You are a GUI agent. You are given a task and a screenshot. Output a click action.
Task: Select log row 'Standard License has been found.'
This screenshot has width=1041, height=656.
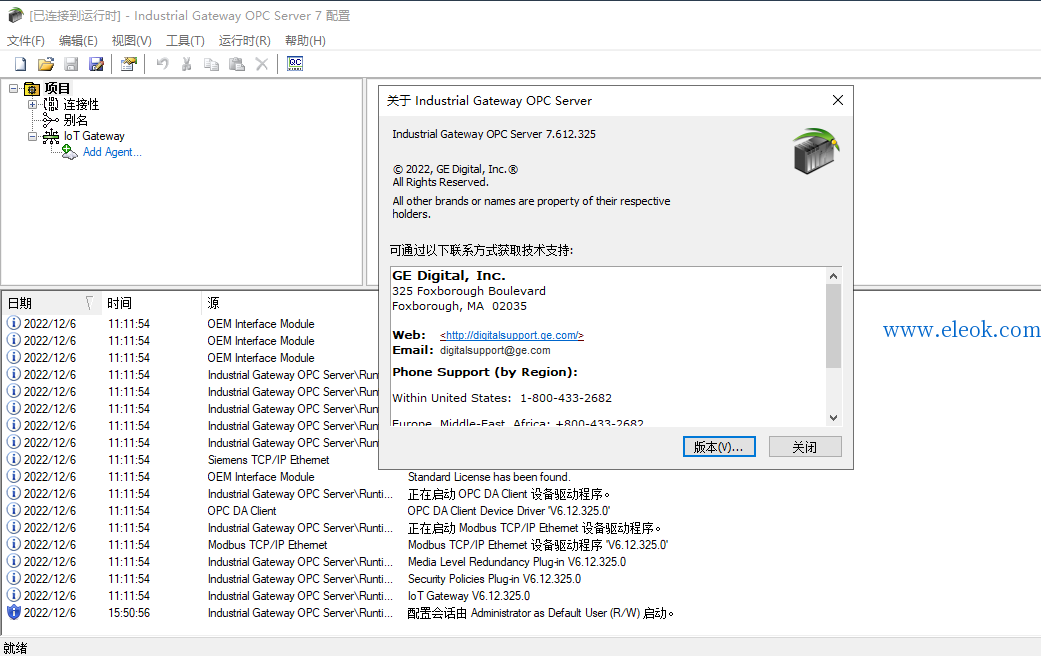(x=489, y=477)
